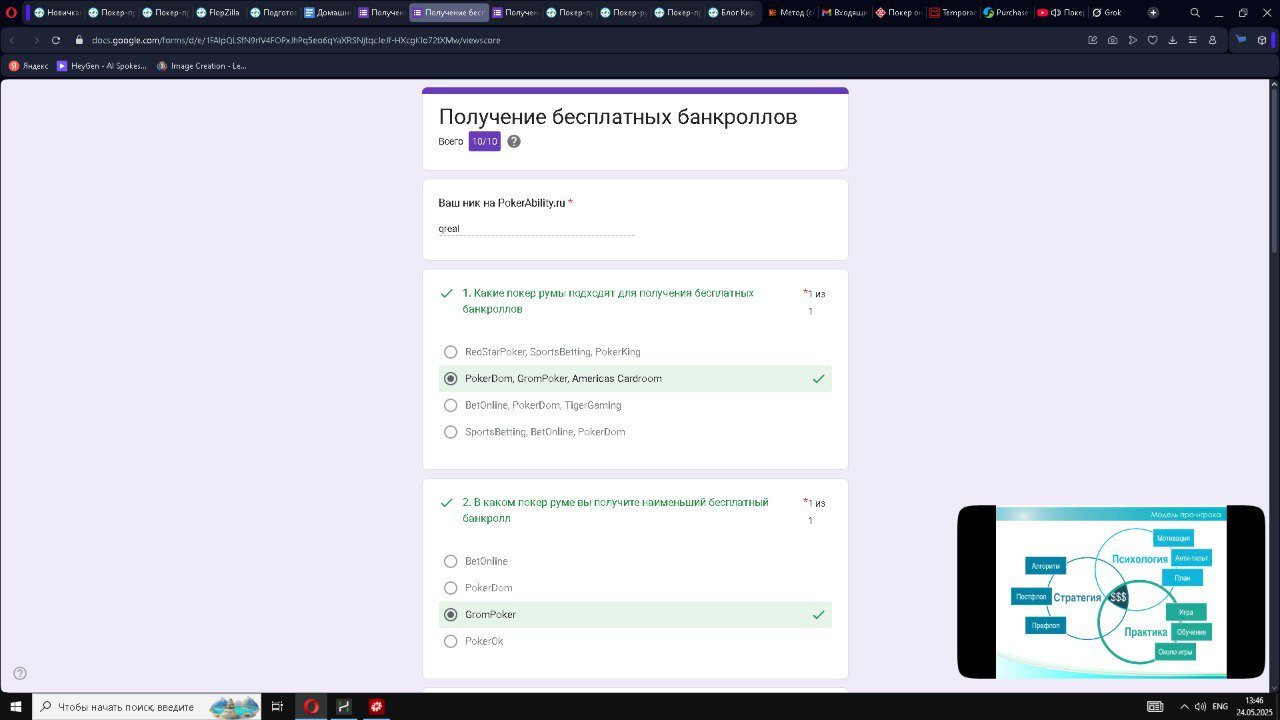Switch to the Подготов tab
This screenshot has width=1280, height=720.
(272, 13)
